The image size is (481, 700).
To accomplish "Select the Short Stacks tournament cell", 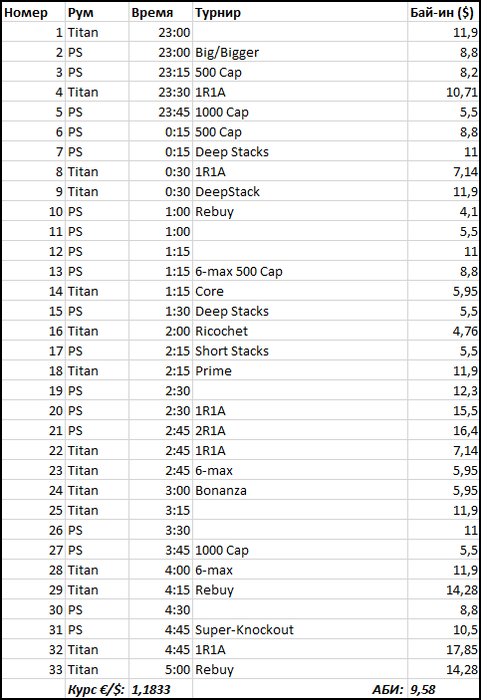I will 300,351.
